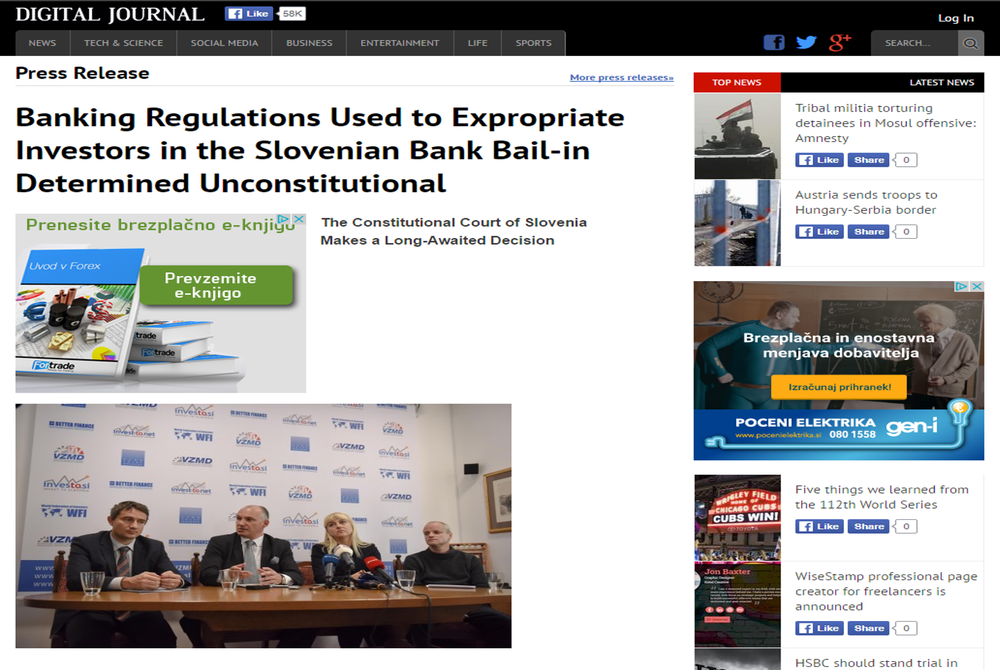Click share count on WiseStamp article
Screen dimensions: 1000x670
click(x=906, y=628)
